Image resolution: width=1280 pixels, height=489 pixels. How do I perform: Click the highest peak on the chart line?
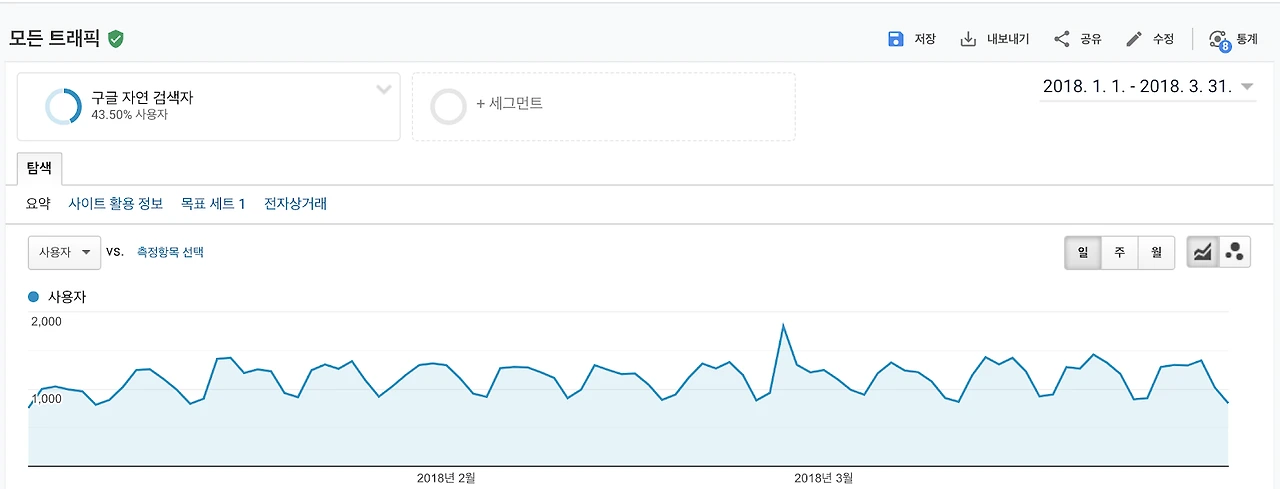coord(783,325)
